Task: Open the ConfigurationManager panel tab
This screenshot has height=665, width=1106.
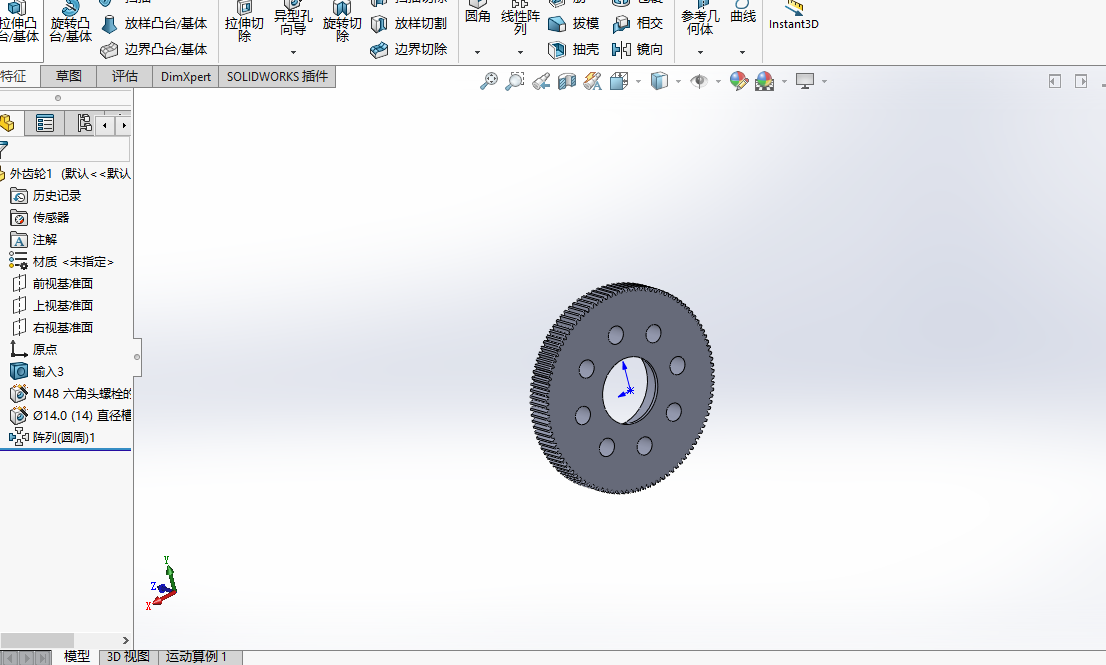Action: (x=84, y=123)
